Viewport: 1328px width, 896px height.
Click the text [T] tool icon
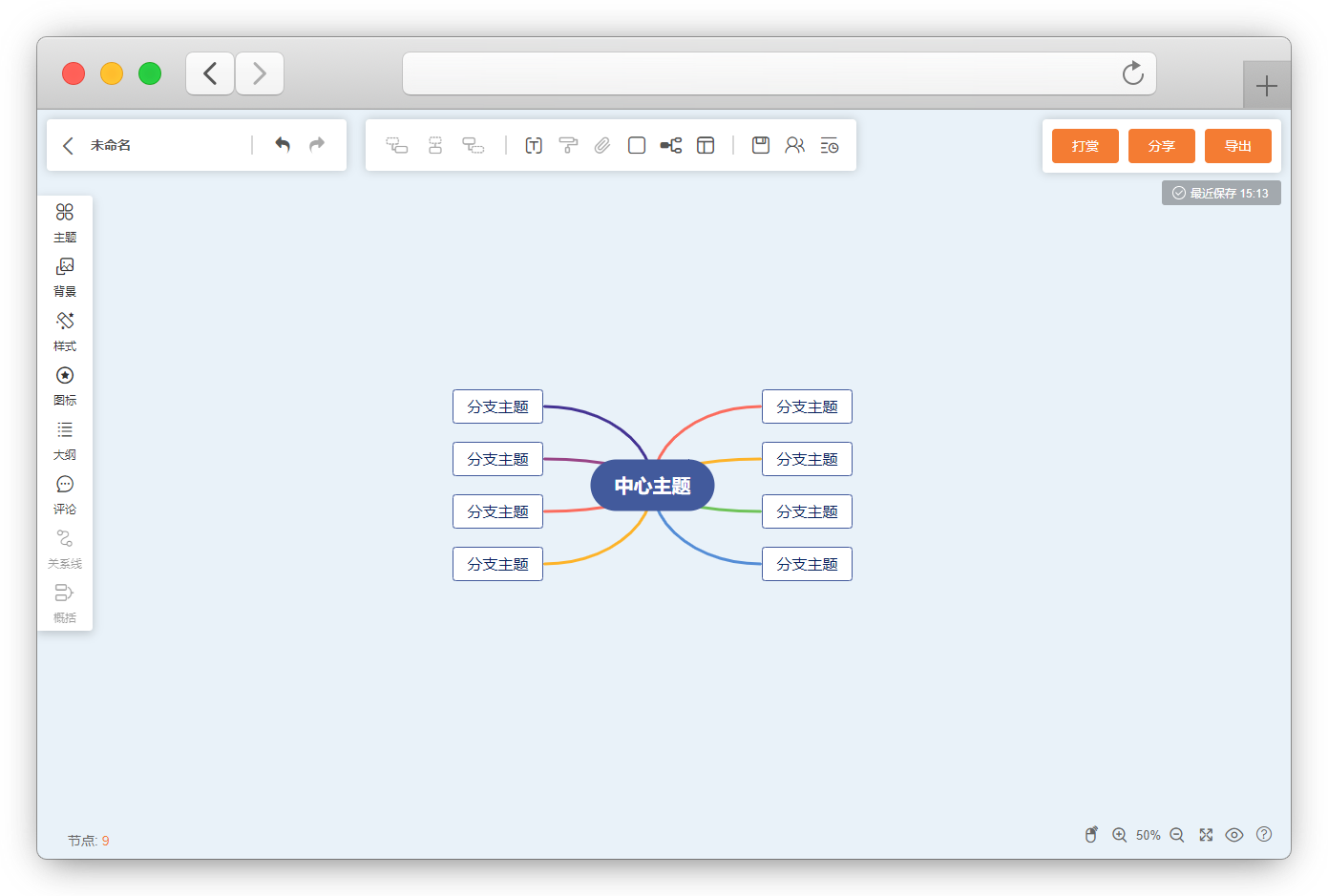pyautogui.click(x=534, y=145)
